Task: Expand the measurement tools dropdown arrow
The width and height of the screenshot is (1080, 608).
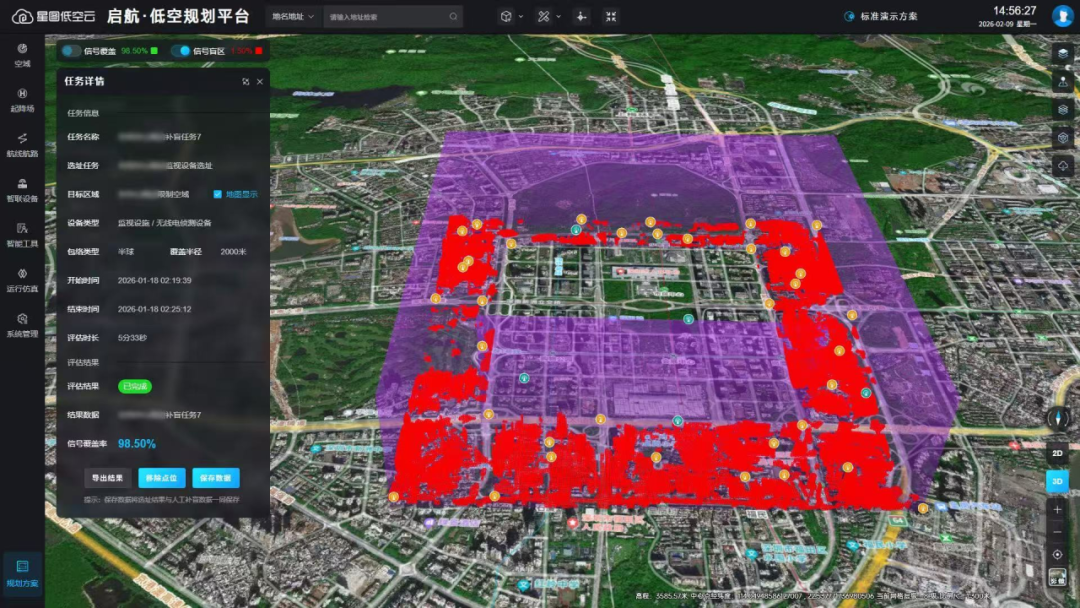Action: click(556, 16)
